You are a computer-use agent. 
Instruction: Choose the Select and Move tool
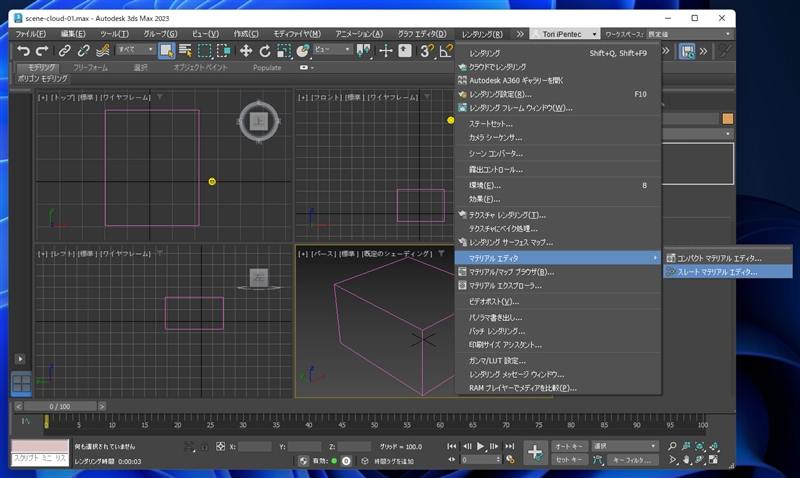coord(245,51)
